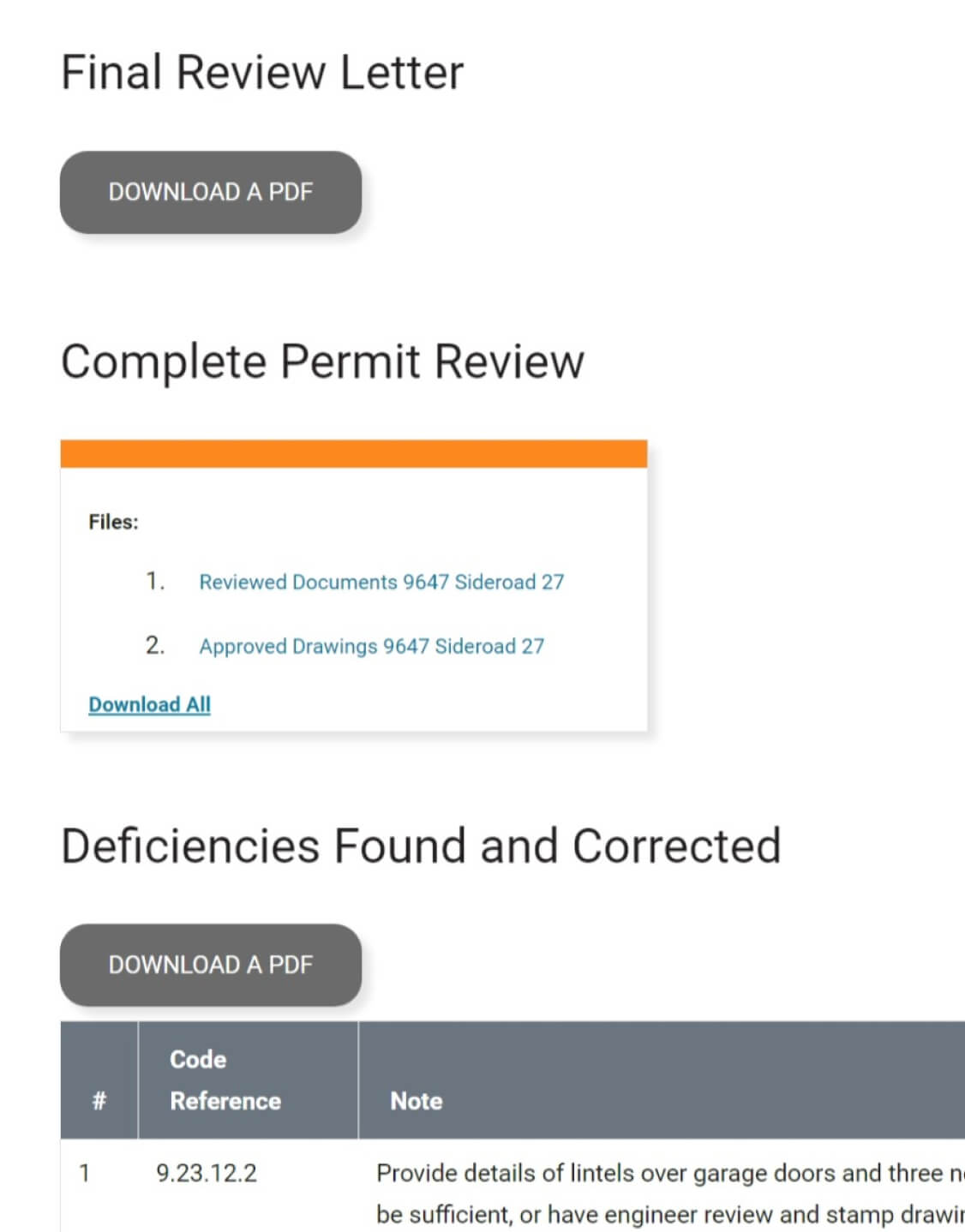Click the # column header in the table

tap(99, 1099)
